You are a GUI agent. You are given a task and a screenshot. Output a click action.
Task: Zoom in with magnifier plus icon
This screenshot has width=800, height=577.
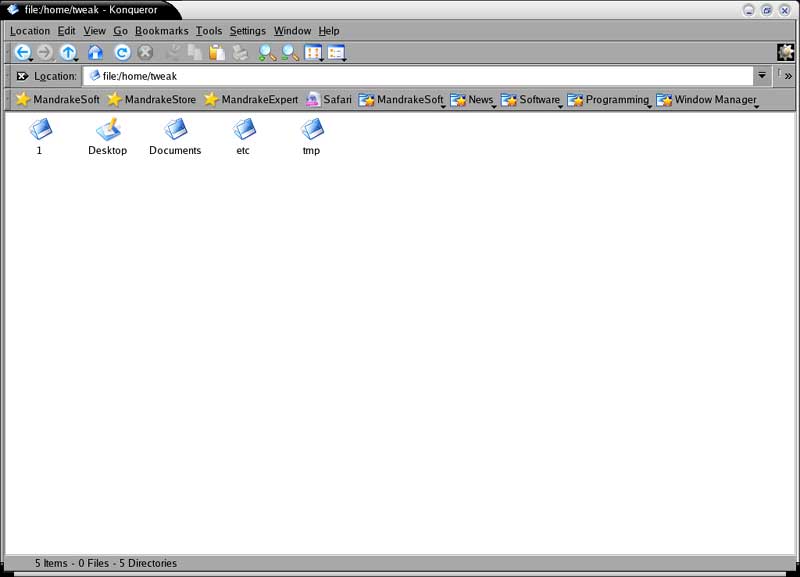coord(267,53)
